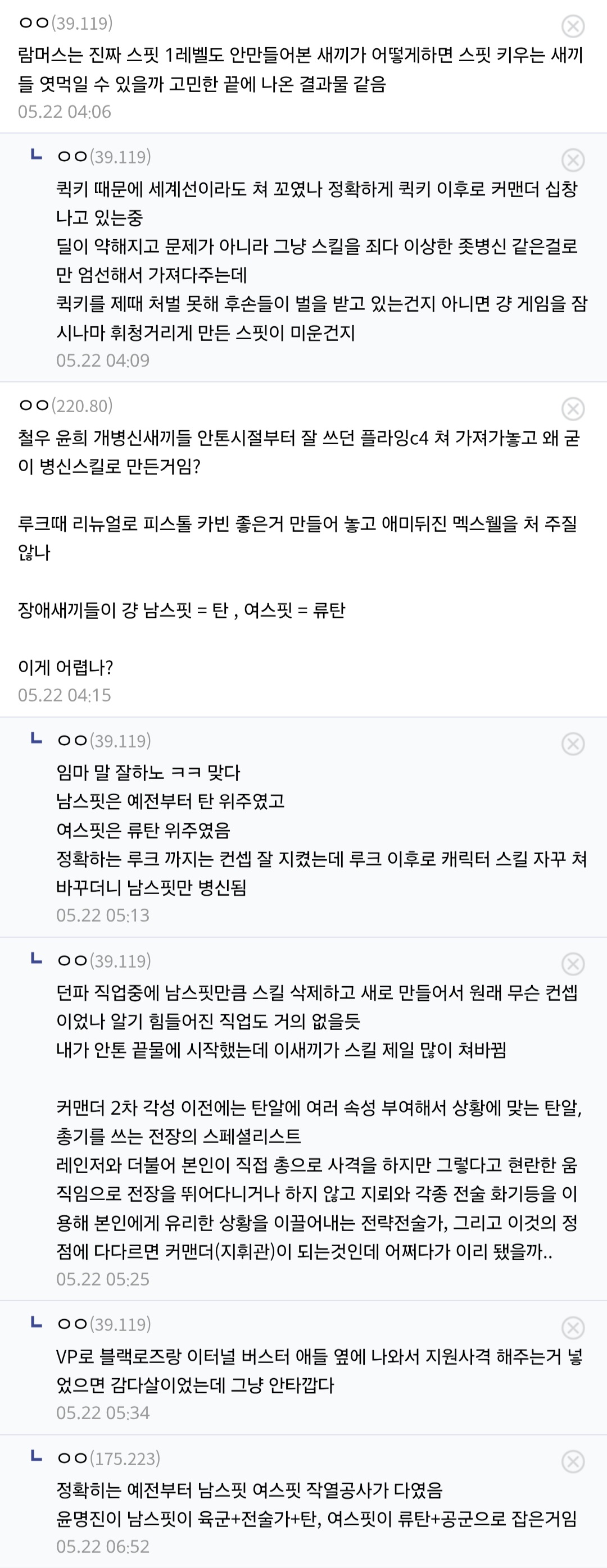Open nickname ㅇㅇ(220.80) profile

coord(66,405)
